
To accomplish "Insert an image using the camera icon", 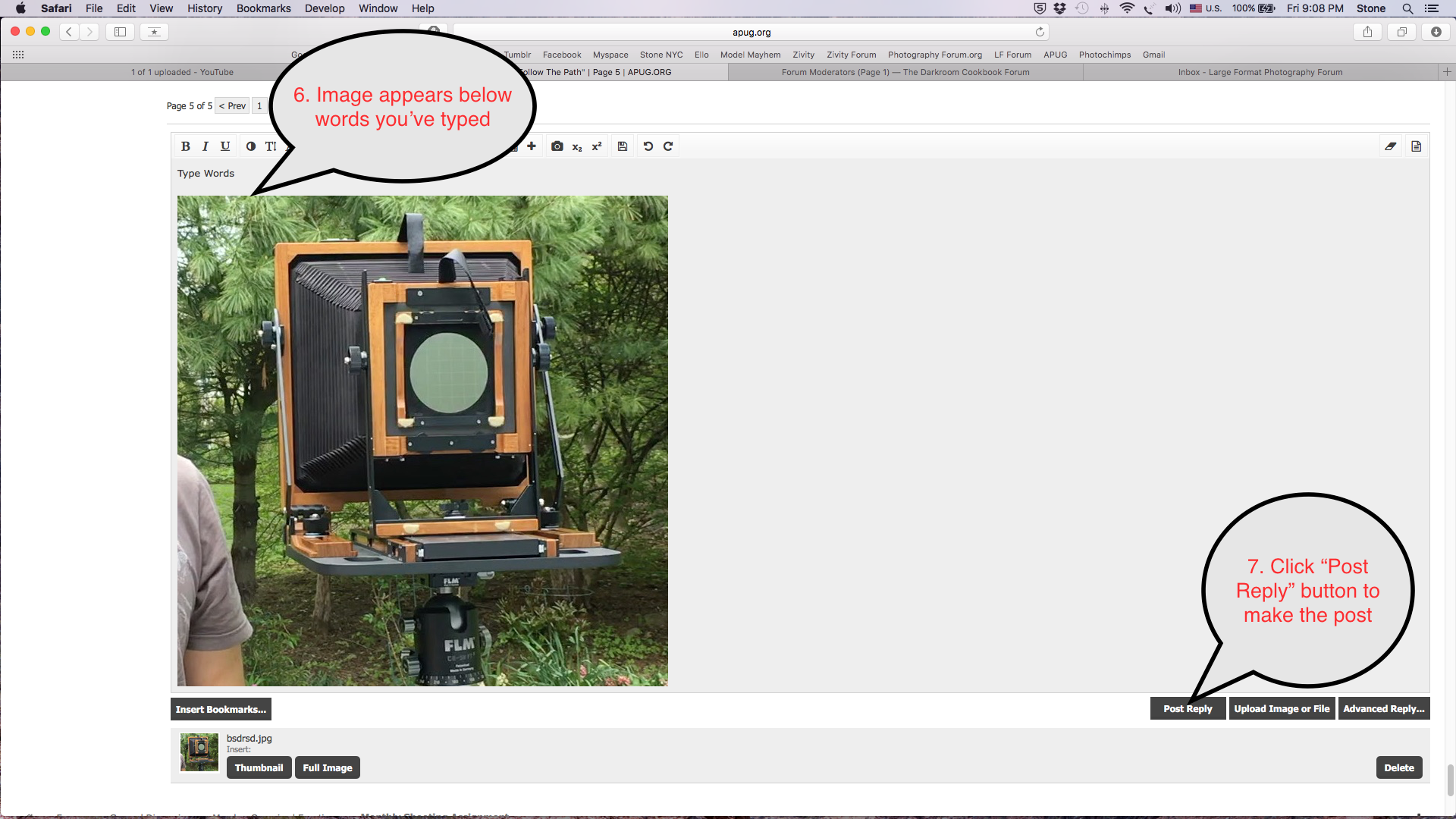I will click(x=557, y=146).
